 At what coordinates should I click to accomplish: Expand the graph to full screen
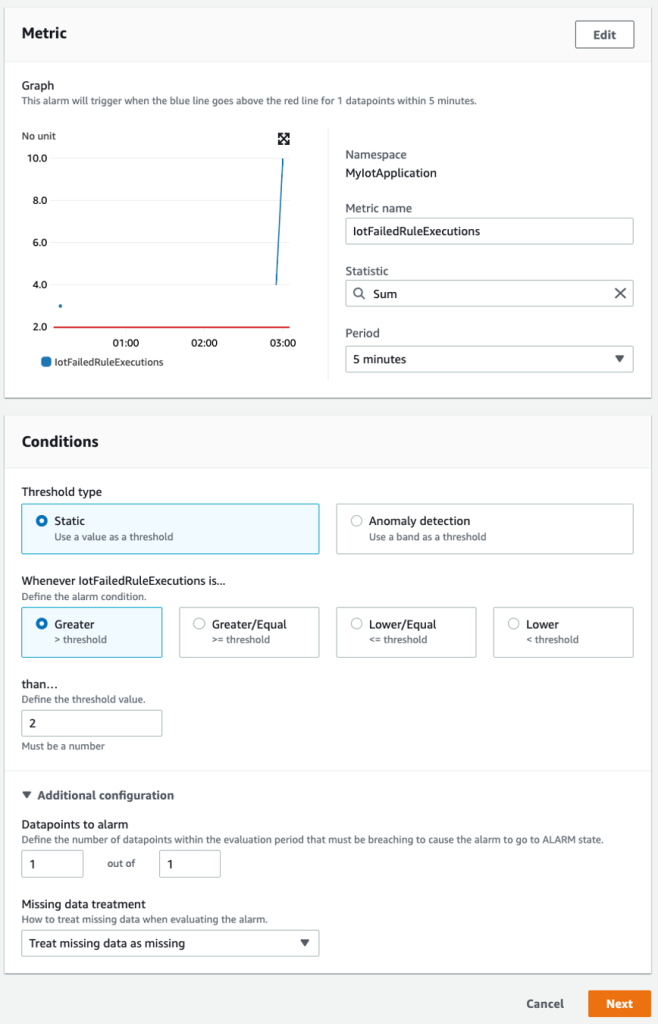[x=284, y=139]
